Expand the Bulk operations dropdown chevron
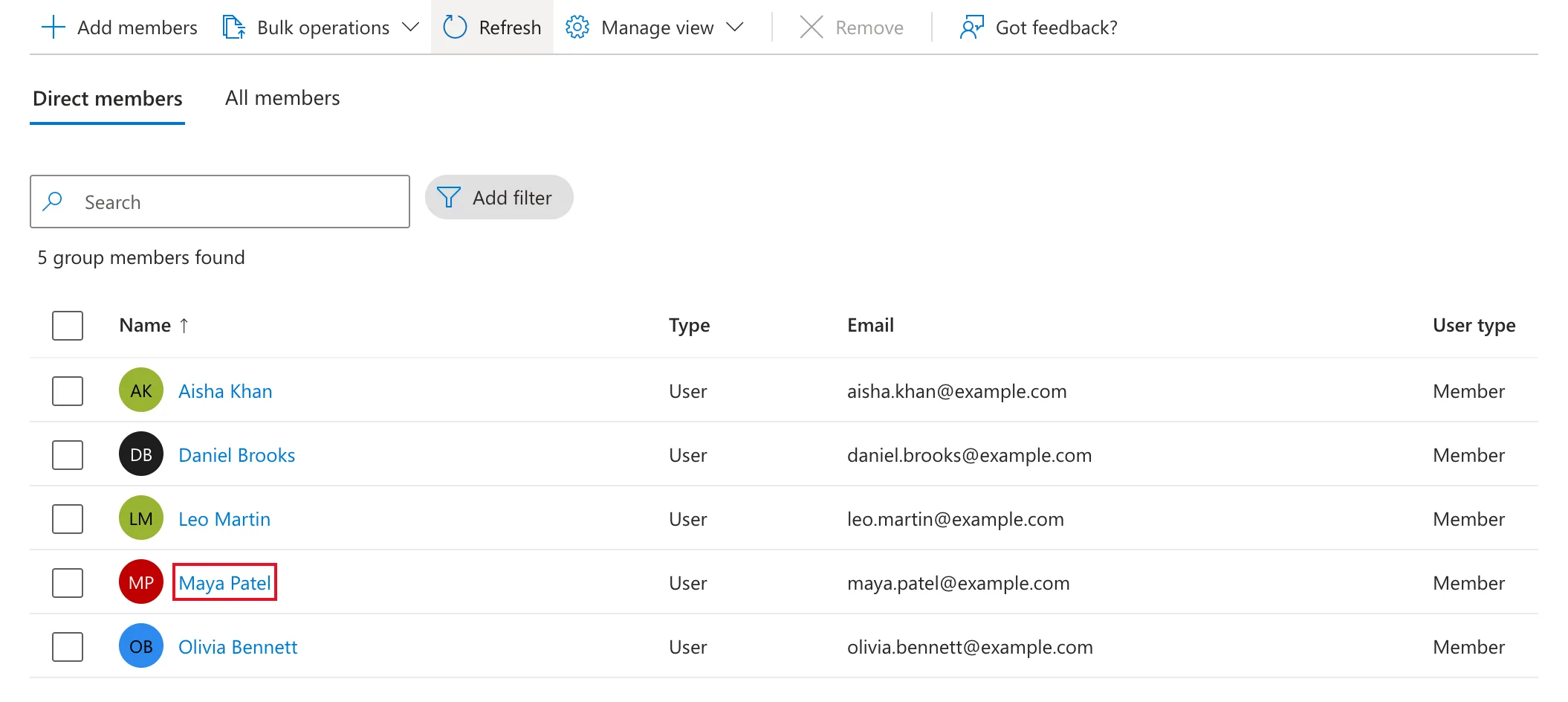The height and width of the screenshot is (702, 1568). click(410, 28)
